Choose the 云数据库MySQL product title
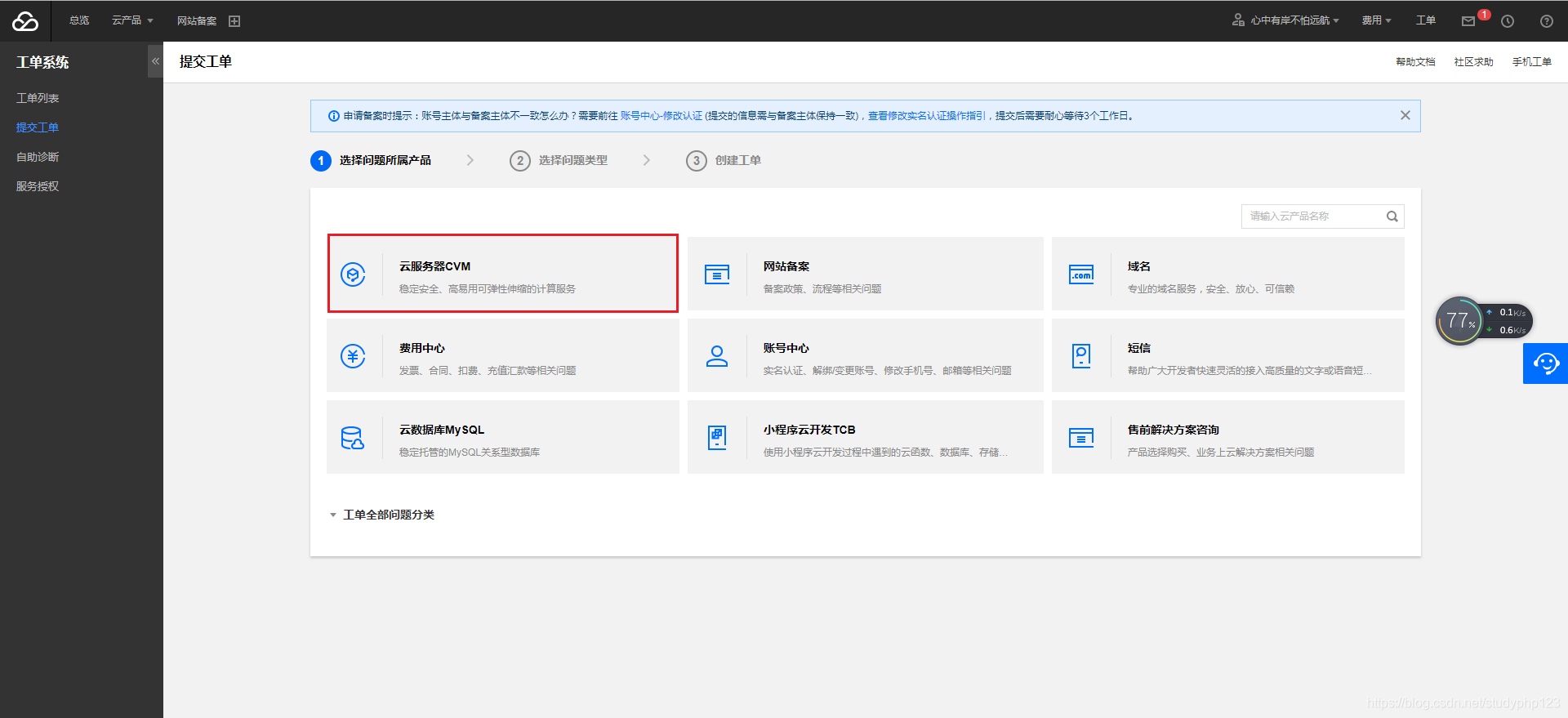Viewport: 1568px width, 718px height. [442, 430]
